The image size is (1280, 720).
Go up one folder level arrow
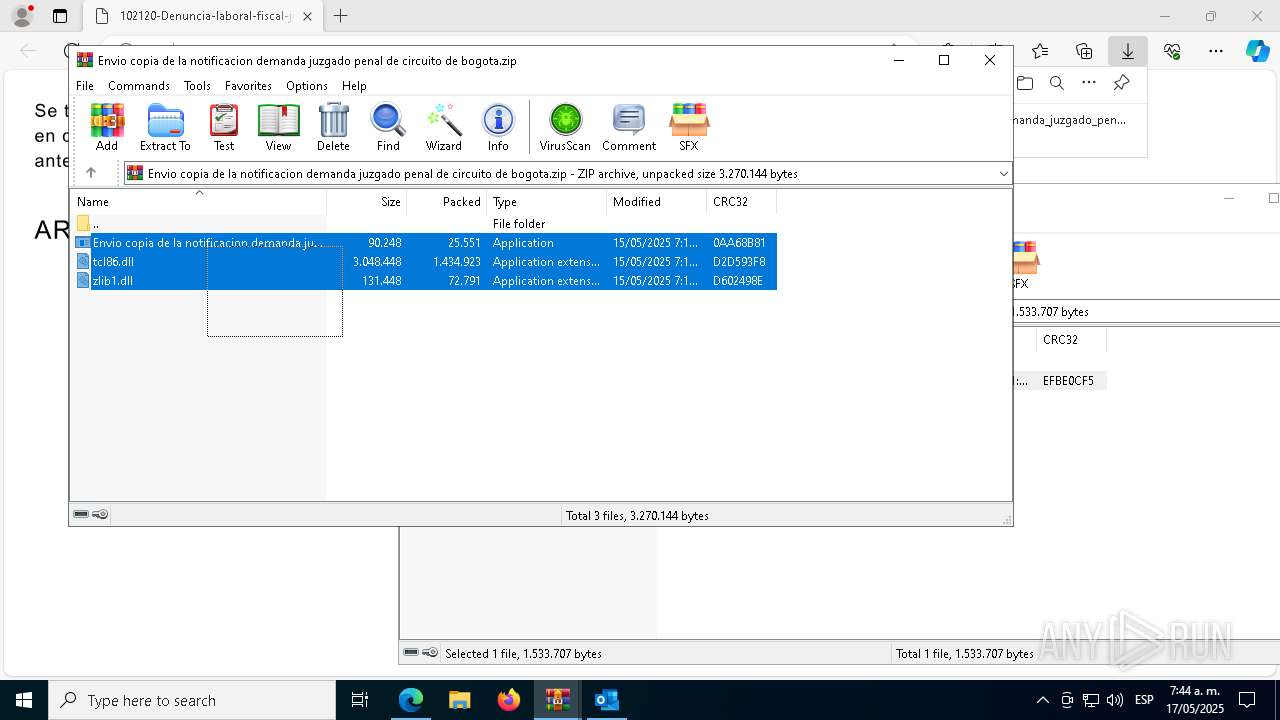coord(91,173)
